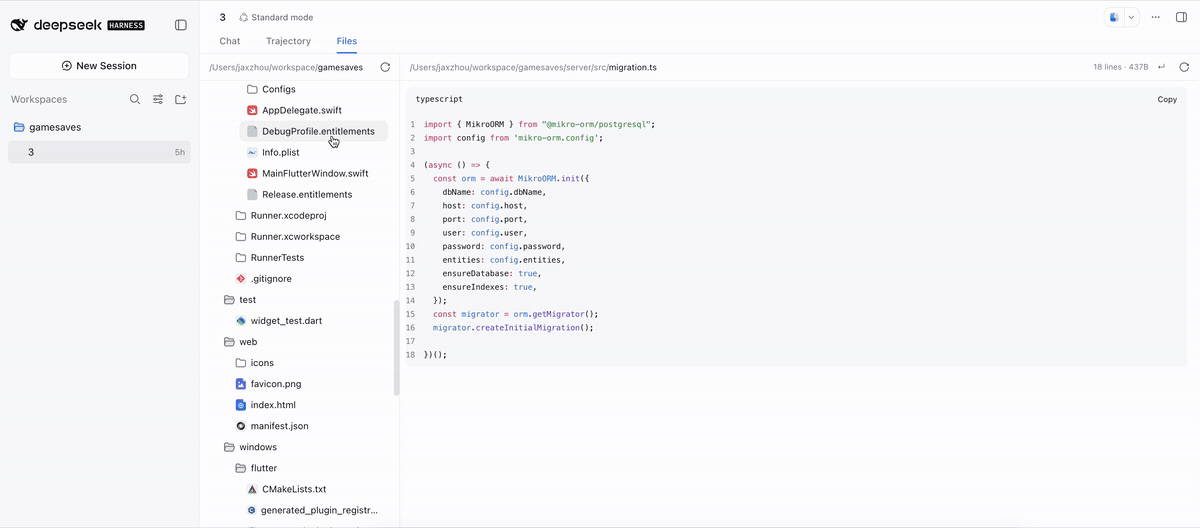The height and width of the screenshot is (528, 1200).
Task: Select the Files tab
Action: click(x=347, y=41)
